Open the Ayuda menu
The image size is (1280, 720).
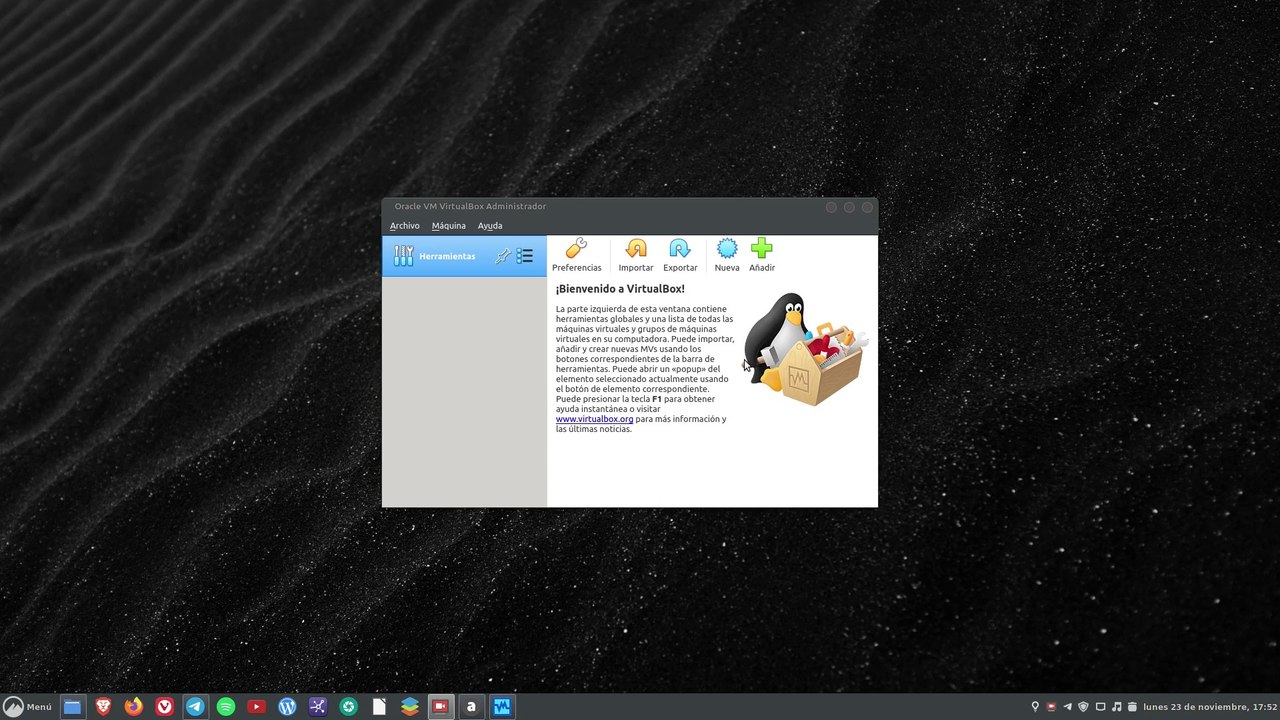click(x=490, y=226)
